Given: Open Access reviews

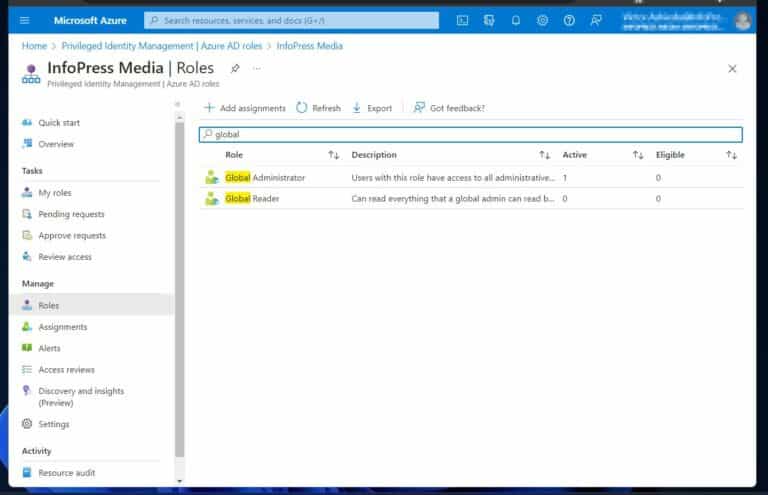Looking at the screenshot, I should tap(67, 370).
